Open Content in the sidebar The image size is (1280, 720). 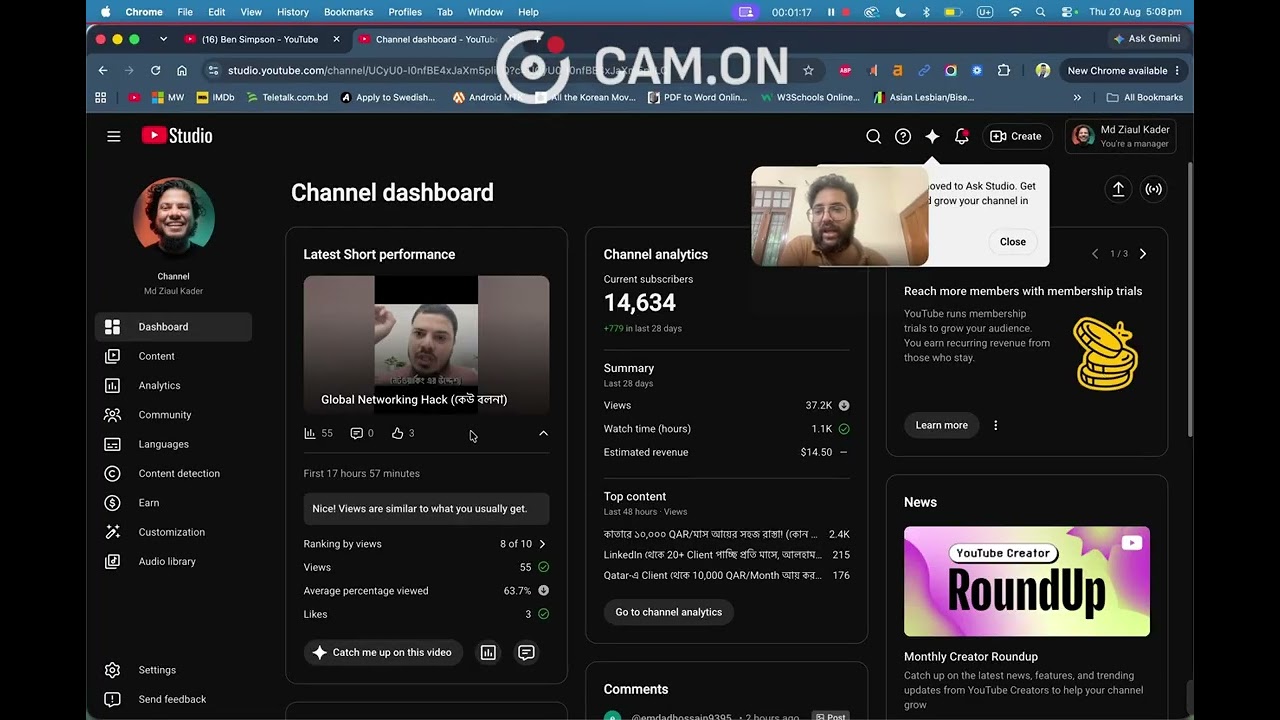(173, 356)
